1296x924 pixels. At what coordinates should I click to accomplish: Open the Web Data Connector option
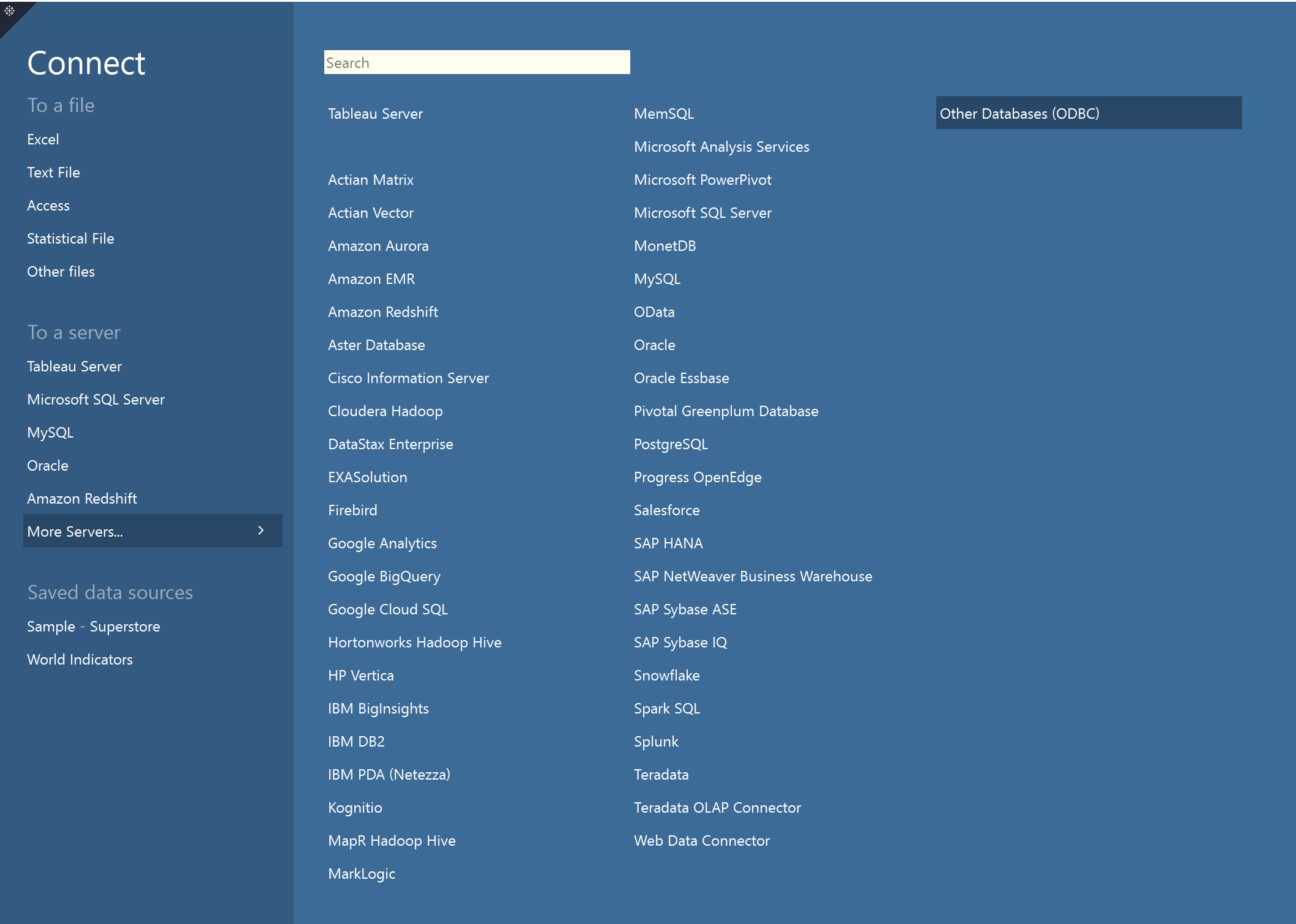[702, 840]
